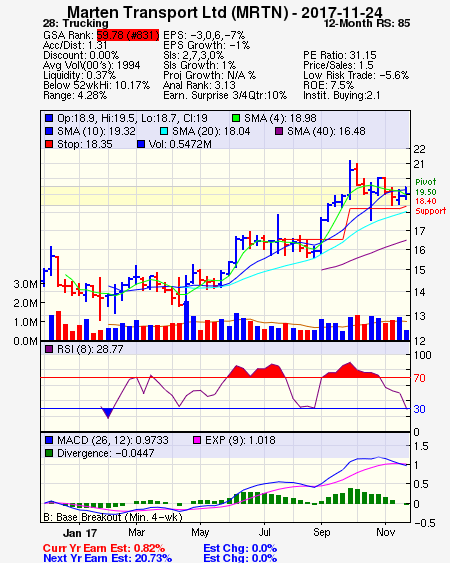450x563 pixels.
Task: Click the RSI (8): 28.77 label
Action: [90, 349]
